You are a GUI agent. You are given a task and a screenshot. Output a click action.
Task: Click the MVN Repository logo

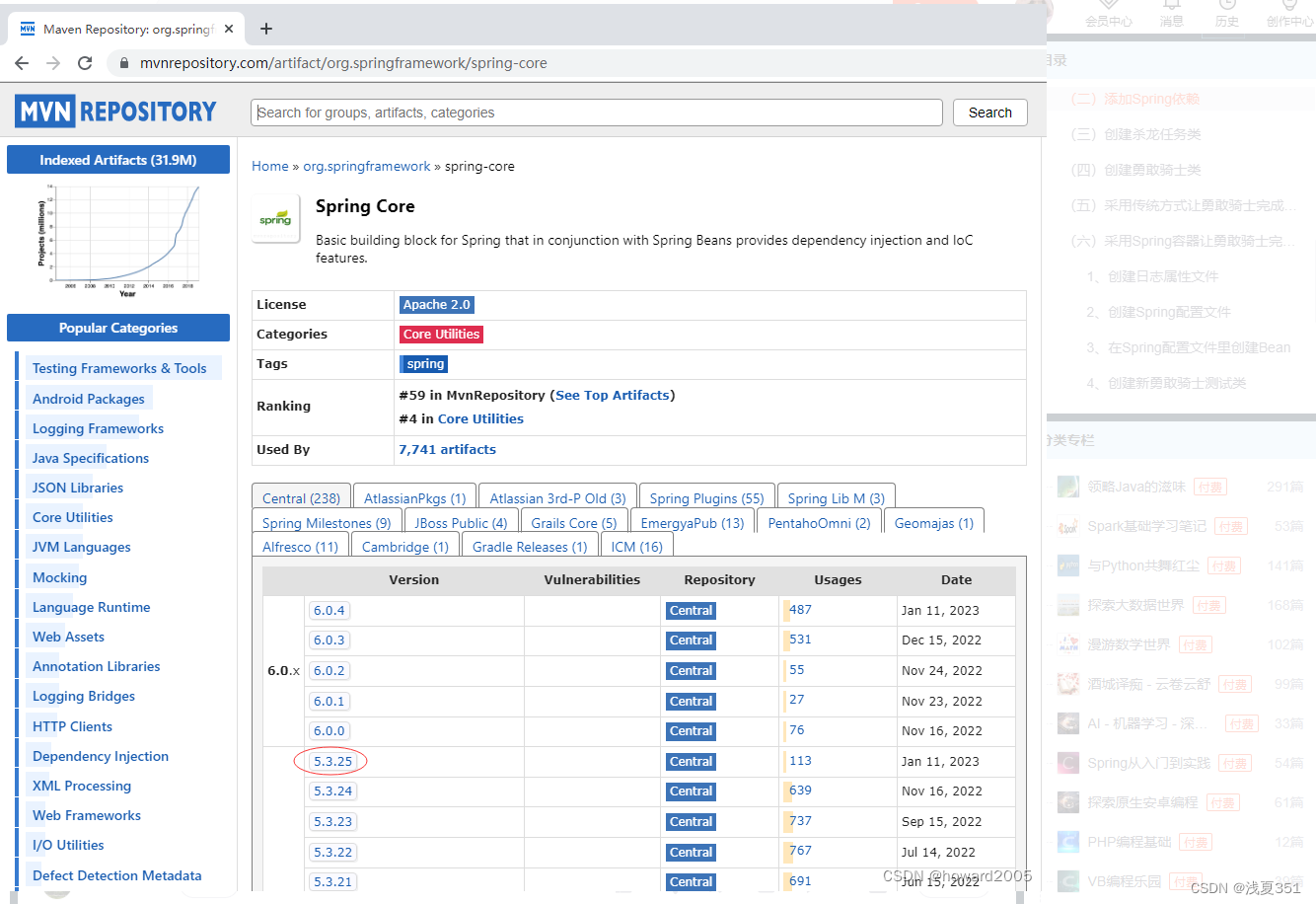tap(115, 112)
